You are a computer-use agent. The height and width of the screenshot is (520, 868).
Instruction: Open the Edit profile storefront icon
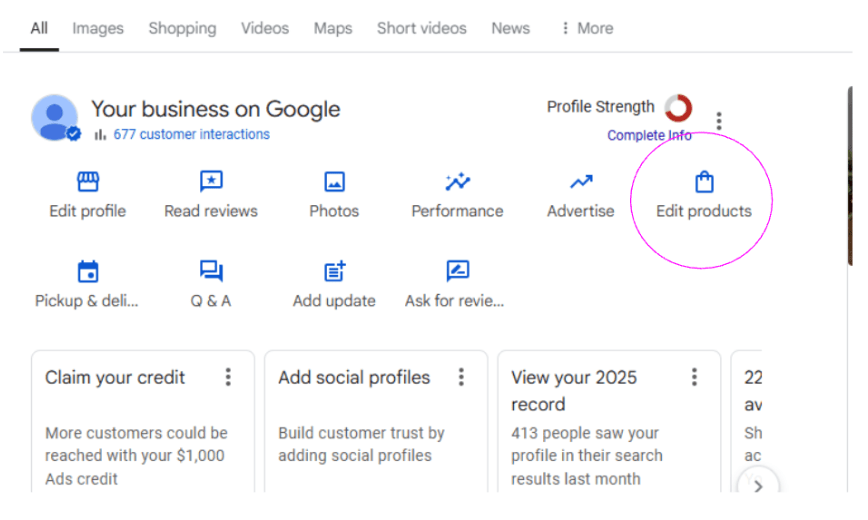[88, 182]
